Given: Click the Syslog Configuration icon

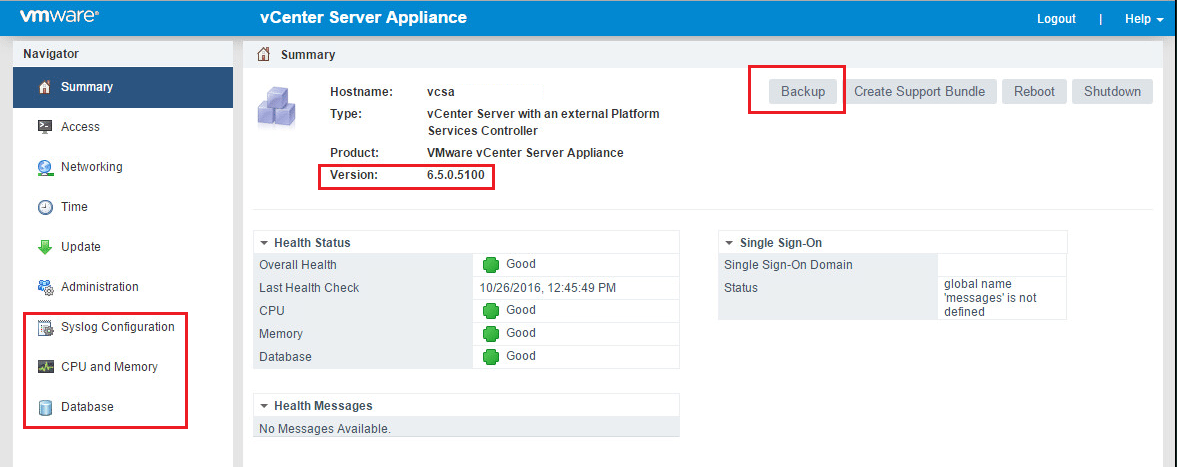Looking at the screenshot, I should 44,327.
